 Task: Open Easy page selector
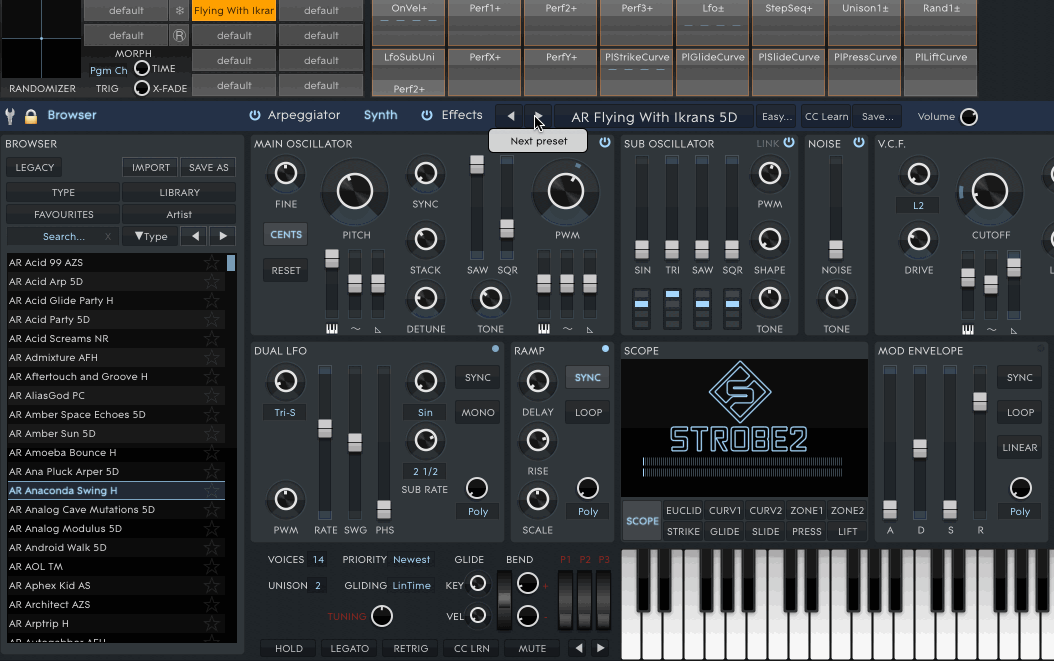tap(777, 117)
